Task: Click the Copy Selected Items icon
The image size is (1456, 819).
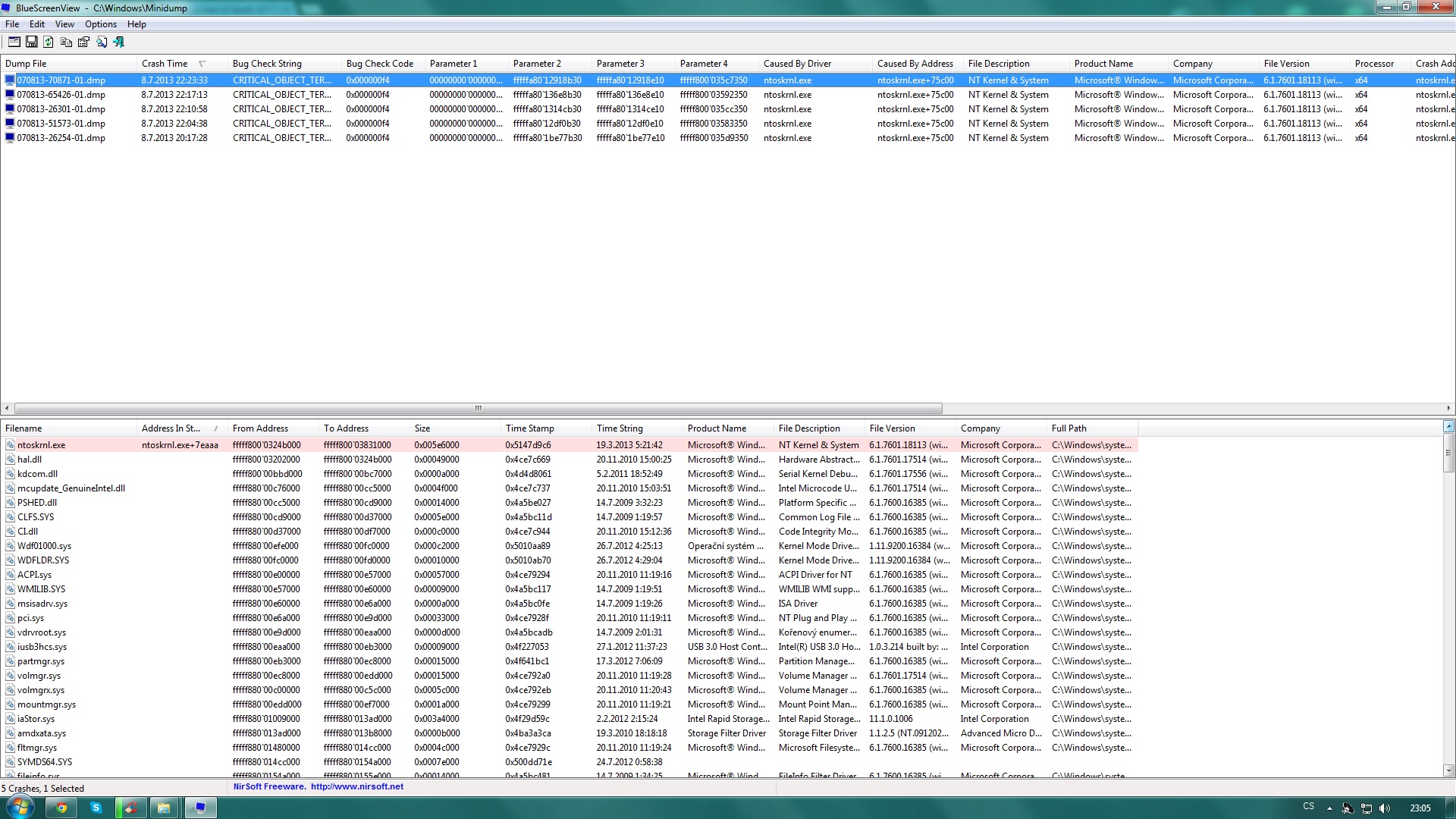Action: (66, 42)
